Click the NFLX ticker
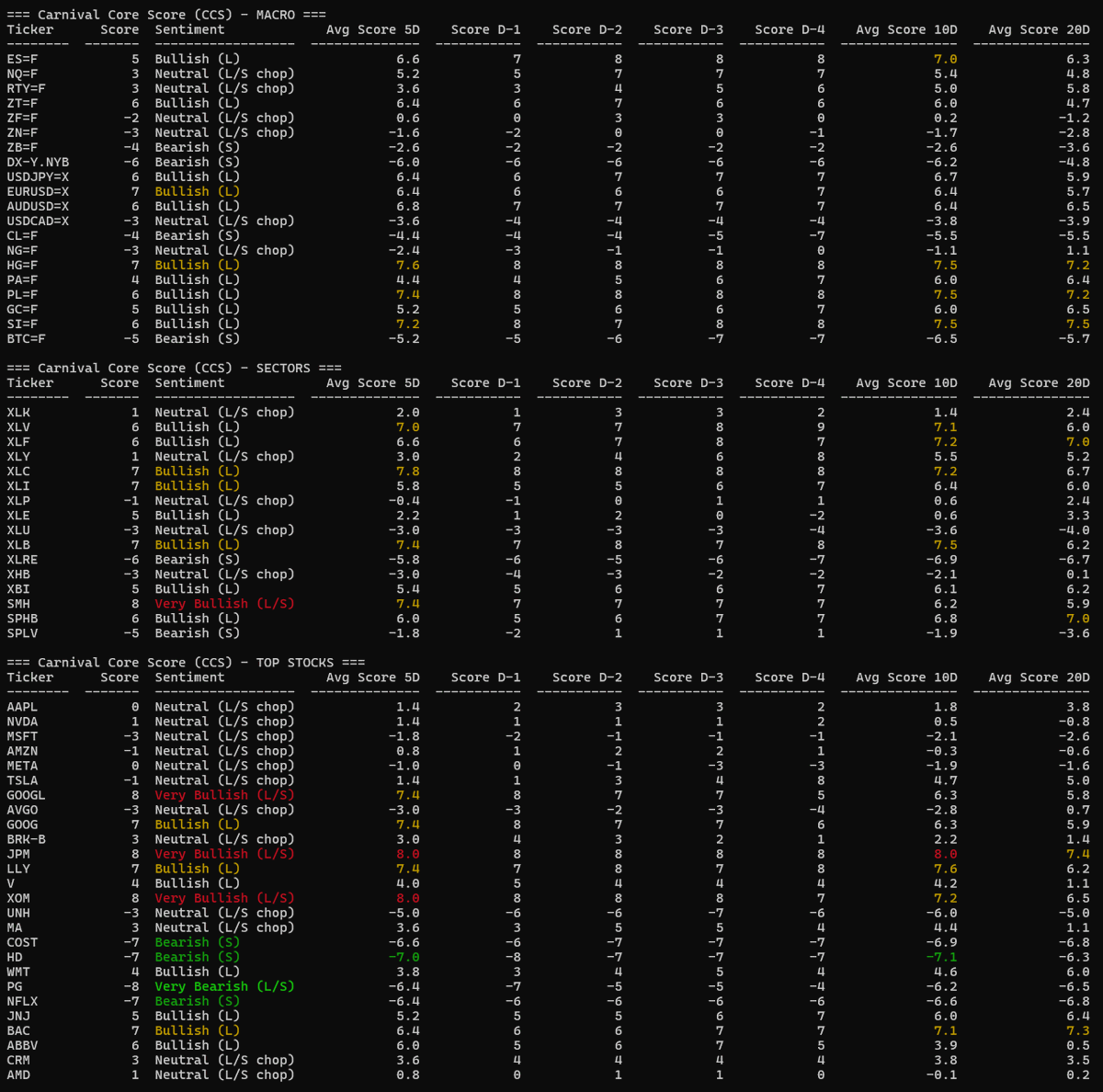 [22, 1000]
